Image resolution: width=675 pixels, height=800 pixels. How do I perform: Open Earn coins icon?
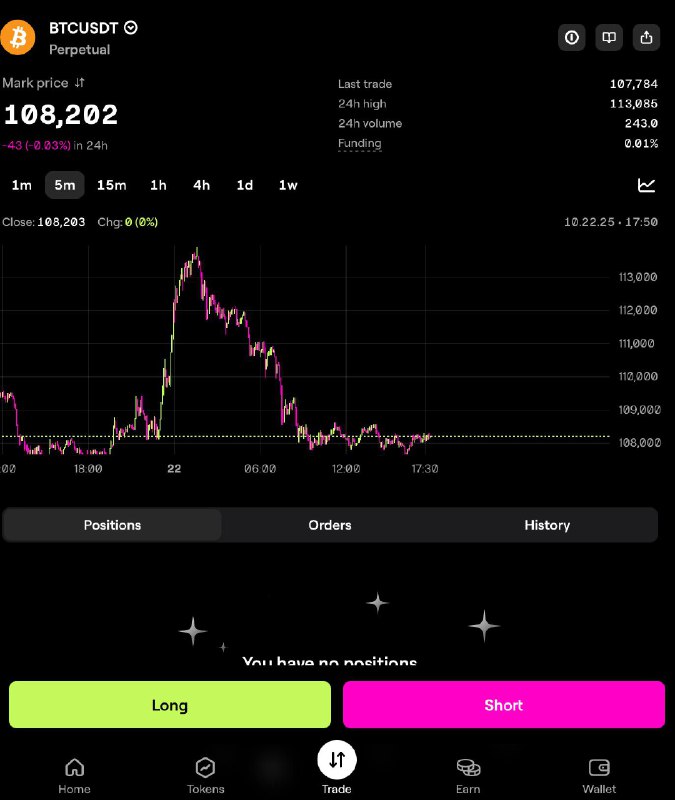click(x=468, y=767)
